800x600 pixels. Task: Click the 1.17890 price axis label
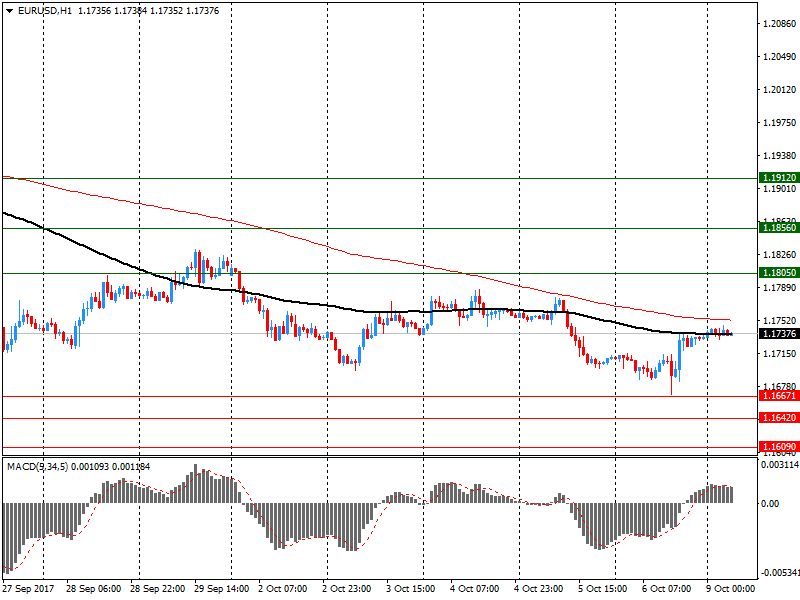(x=780, y=288)
